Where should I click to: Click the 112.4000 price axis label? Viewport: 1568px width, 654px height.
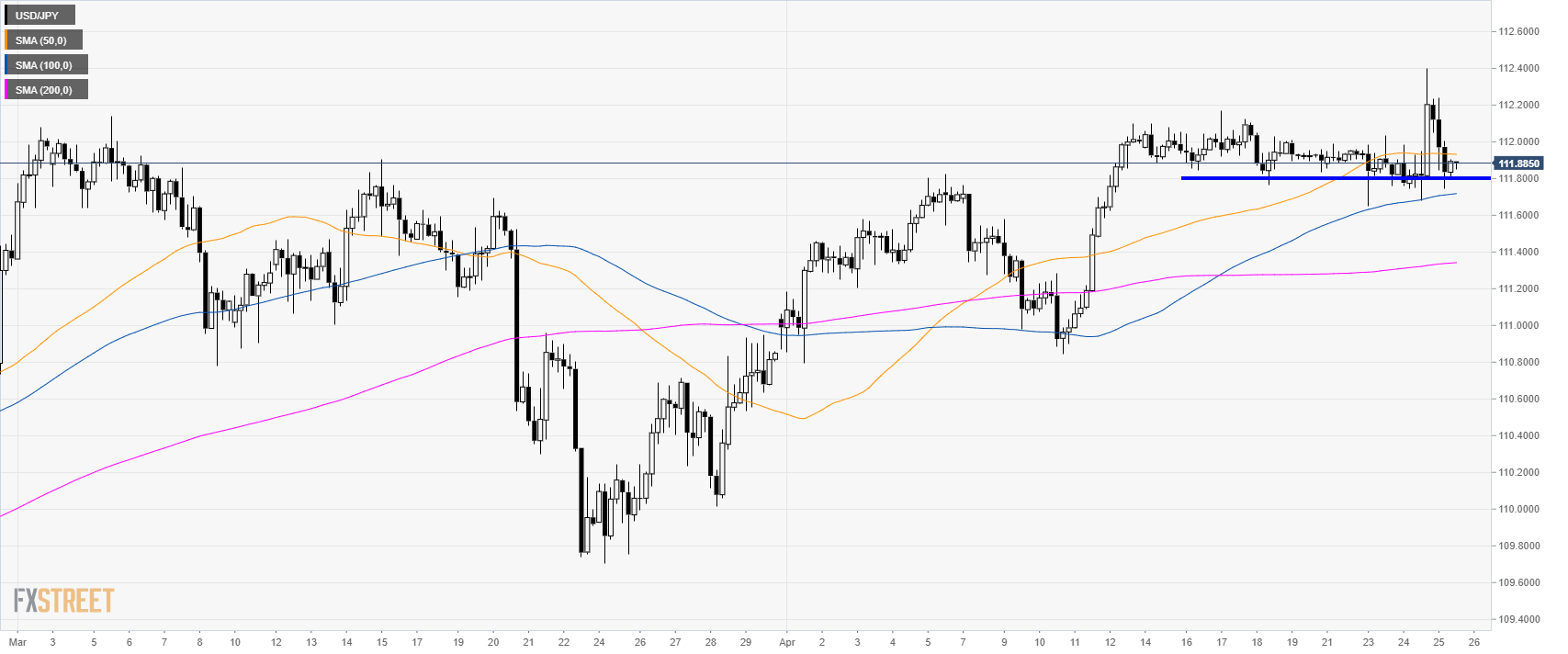pyautogui.click(x=1518, y=68)
